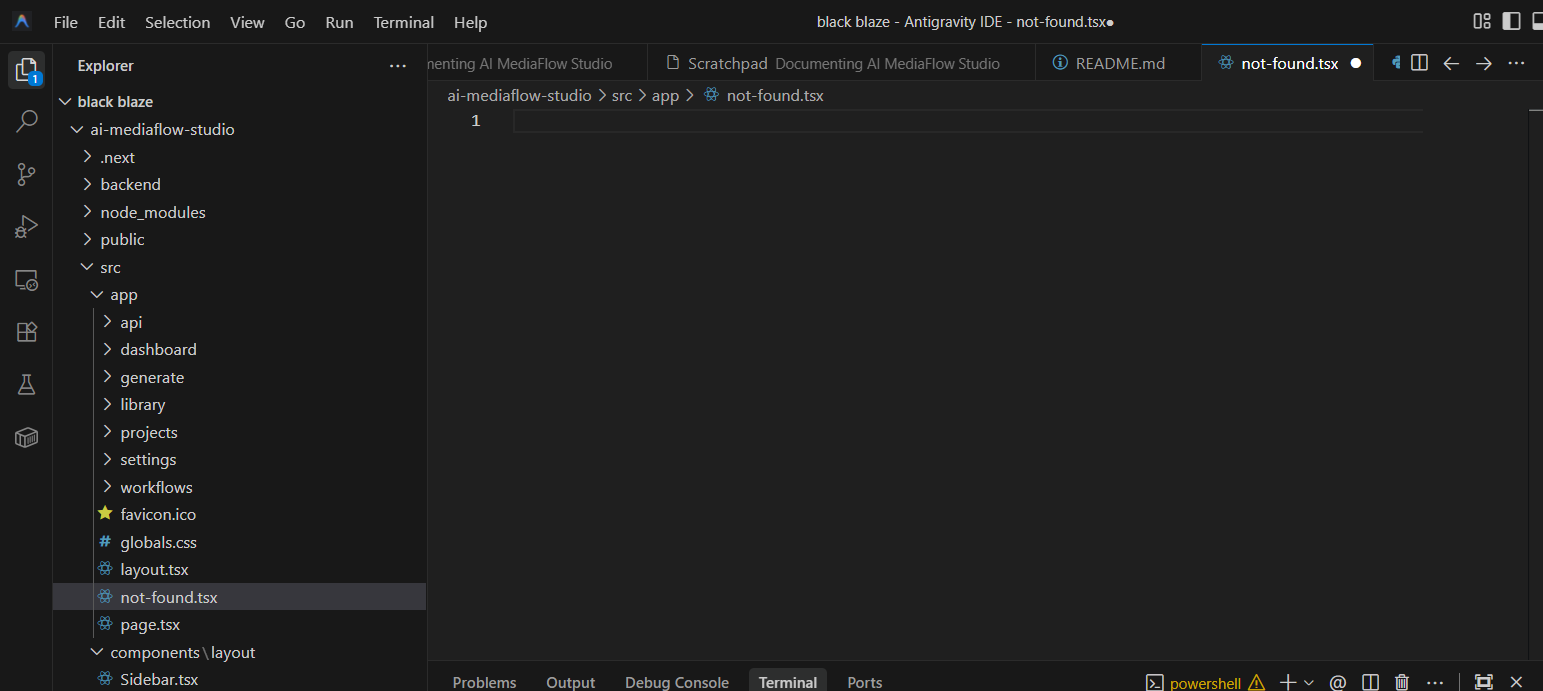Switch to the Debug Console tab
This screenshot has height=691, width=1543.
[677, 682]
